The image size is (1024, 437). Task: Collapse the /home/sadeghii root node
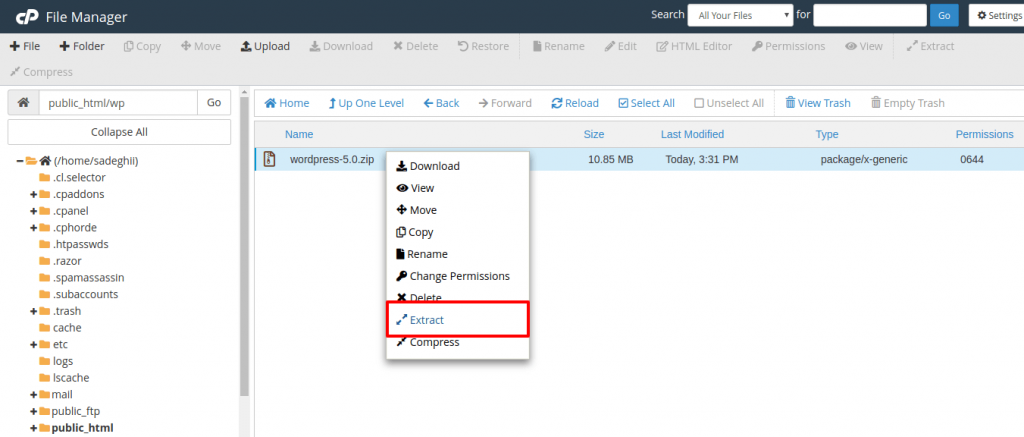20,161
